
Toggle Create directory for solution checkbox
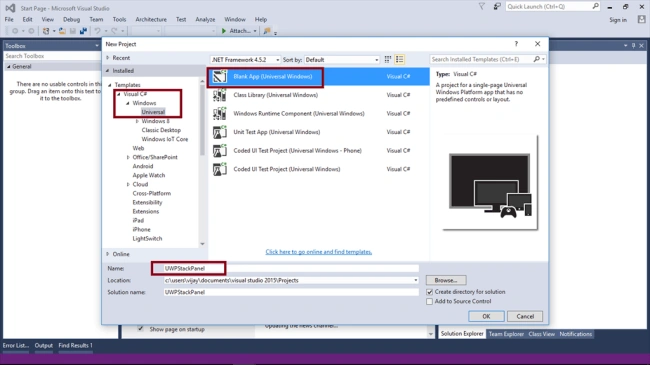tap(429, 292)
